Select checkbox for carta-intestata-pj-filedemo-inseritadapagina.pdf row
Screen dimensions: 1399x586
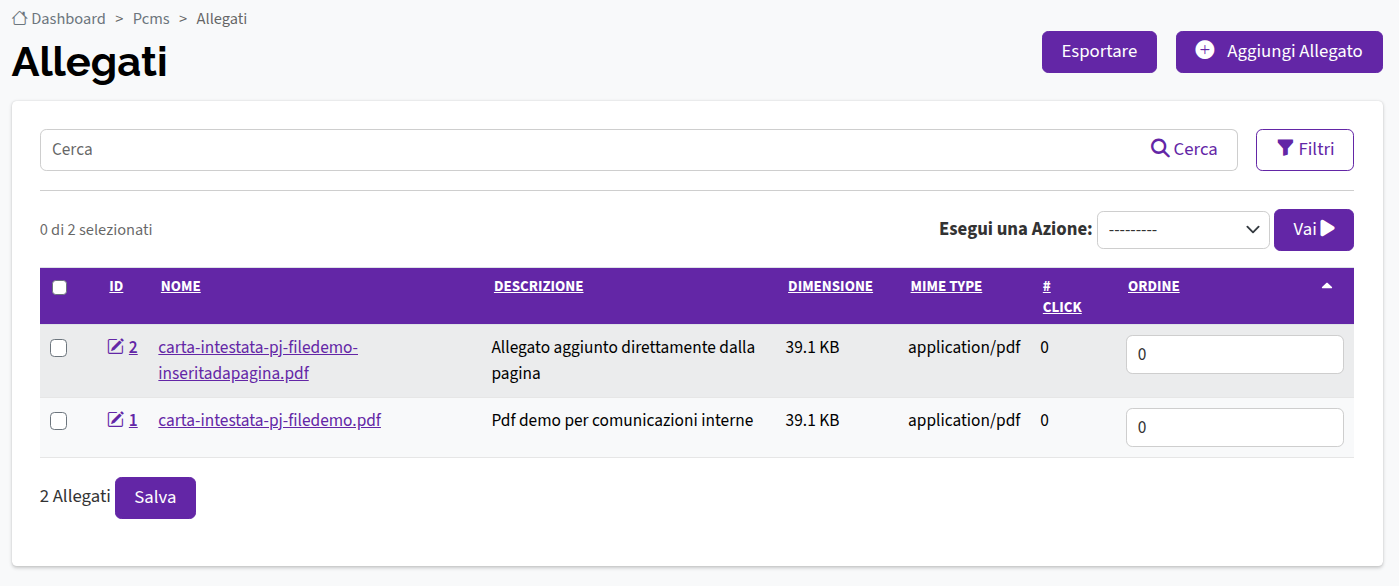click(59, 348)
